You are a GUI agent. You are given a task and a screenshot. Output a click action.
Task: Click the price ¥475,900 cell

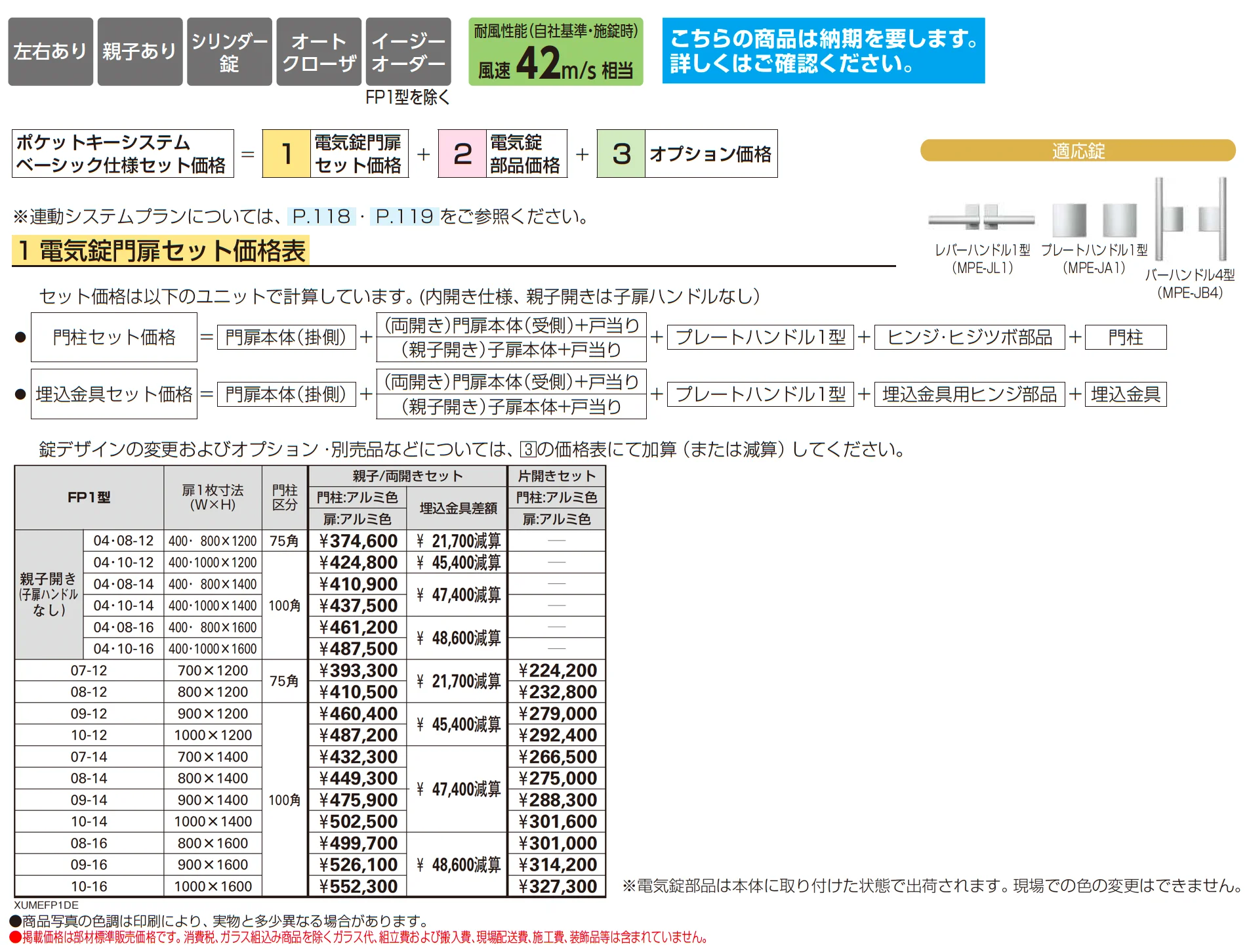(x=358, y=800)
